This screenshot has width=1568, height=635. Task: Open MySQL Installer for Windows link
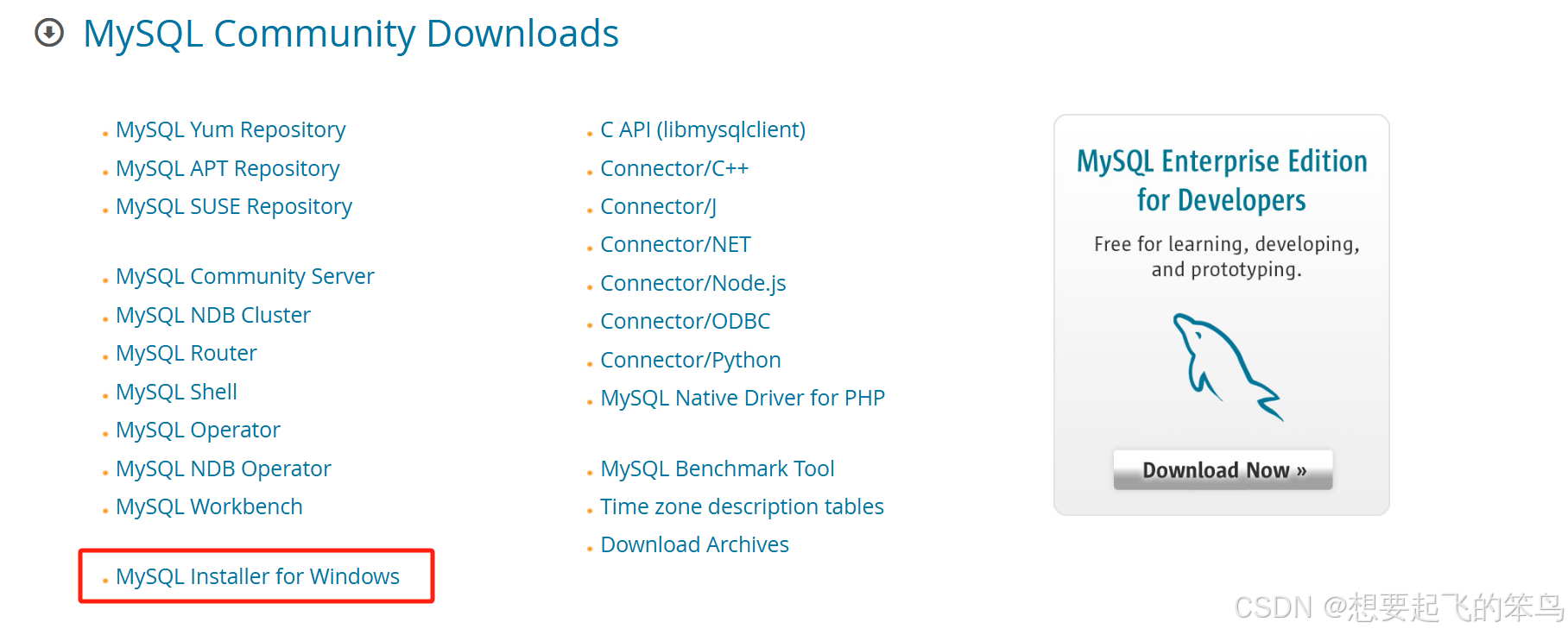pyautogui.click(x=257, y=576)
